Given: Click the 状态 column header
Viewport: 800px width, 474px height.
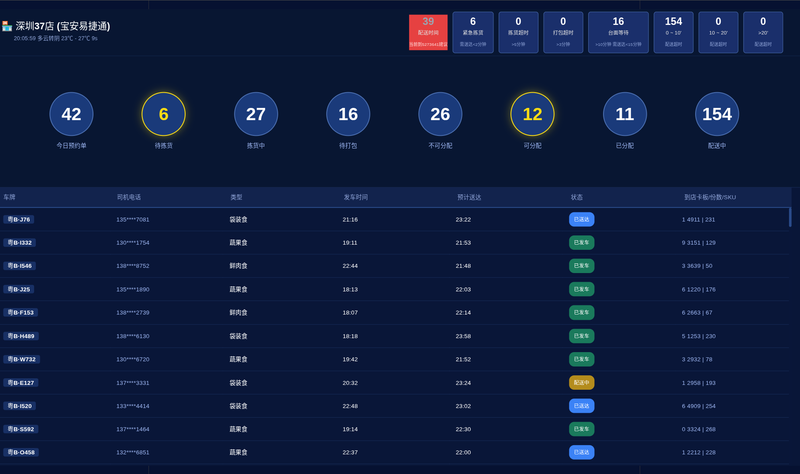Looking at the screenshot, I should [577, 197].
